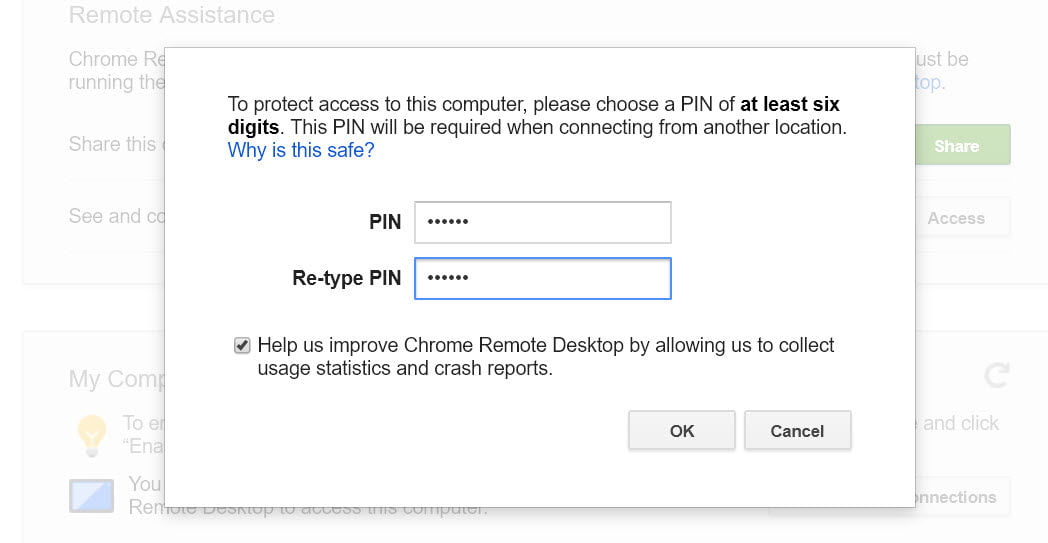The height and width of the screenshot is (543, 1048).
Task: Click the refresh icon beside My Computers
Action: click(x=996, y=375)
